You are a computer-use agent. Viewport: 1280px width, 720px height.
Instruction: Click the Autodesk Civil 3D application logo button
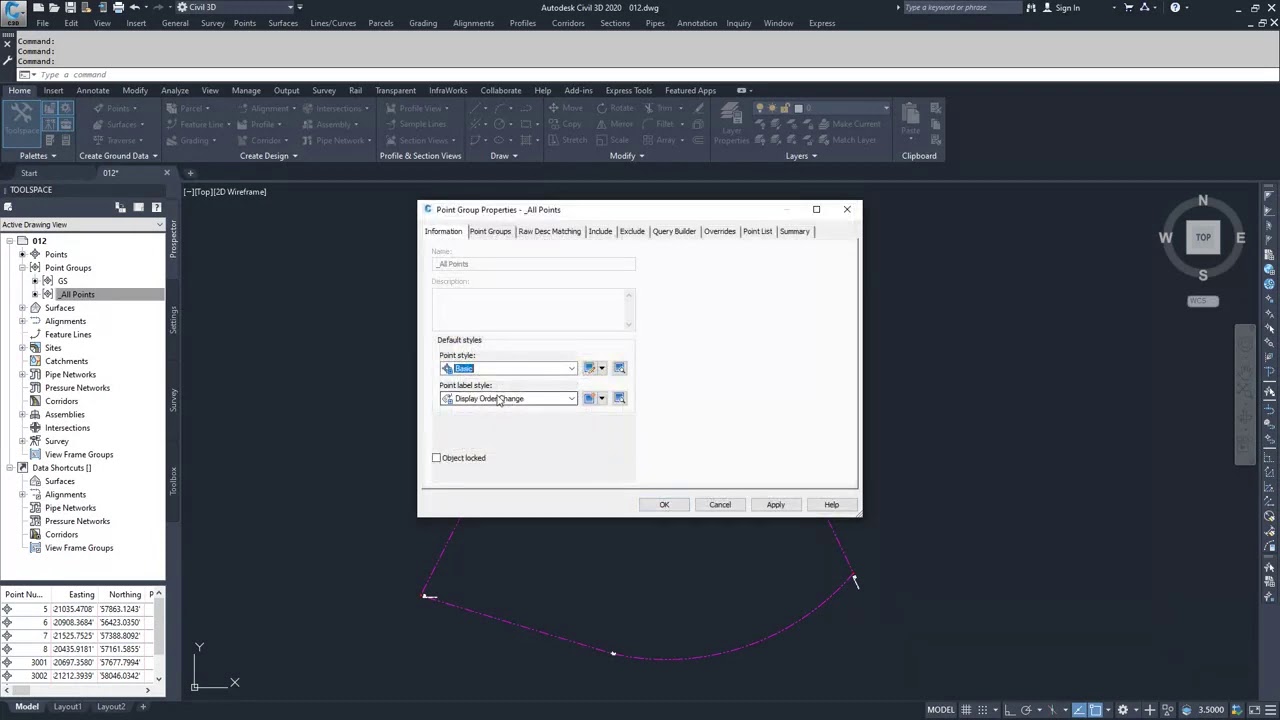(x=13, y=12)
